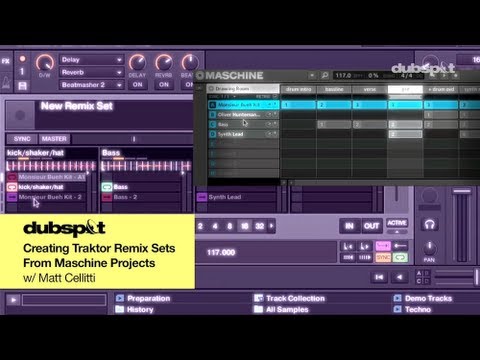Image resolution: width=480 pixels, height=360 pixels.
Task: Click the loop IN button
Action: (349, 226)
